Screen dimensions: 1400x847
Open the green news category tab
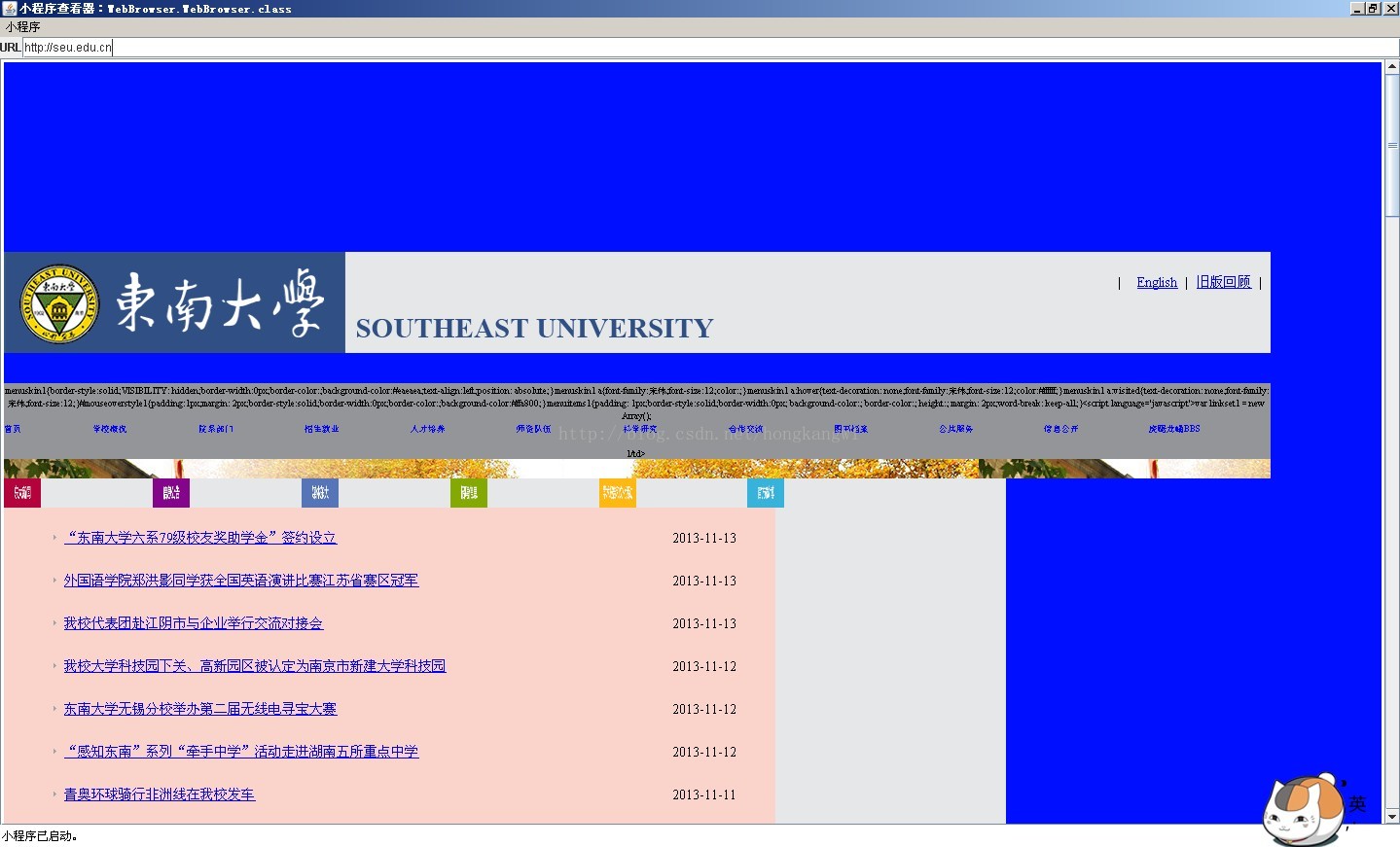click(469, 493)
